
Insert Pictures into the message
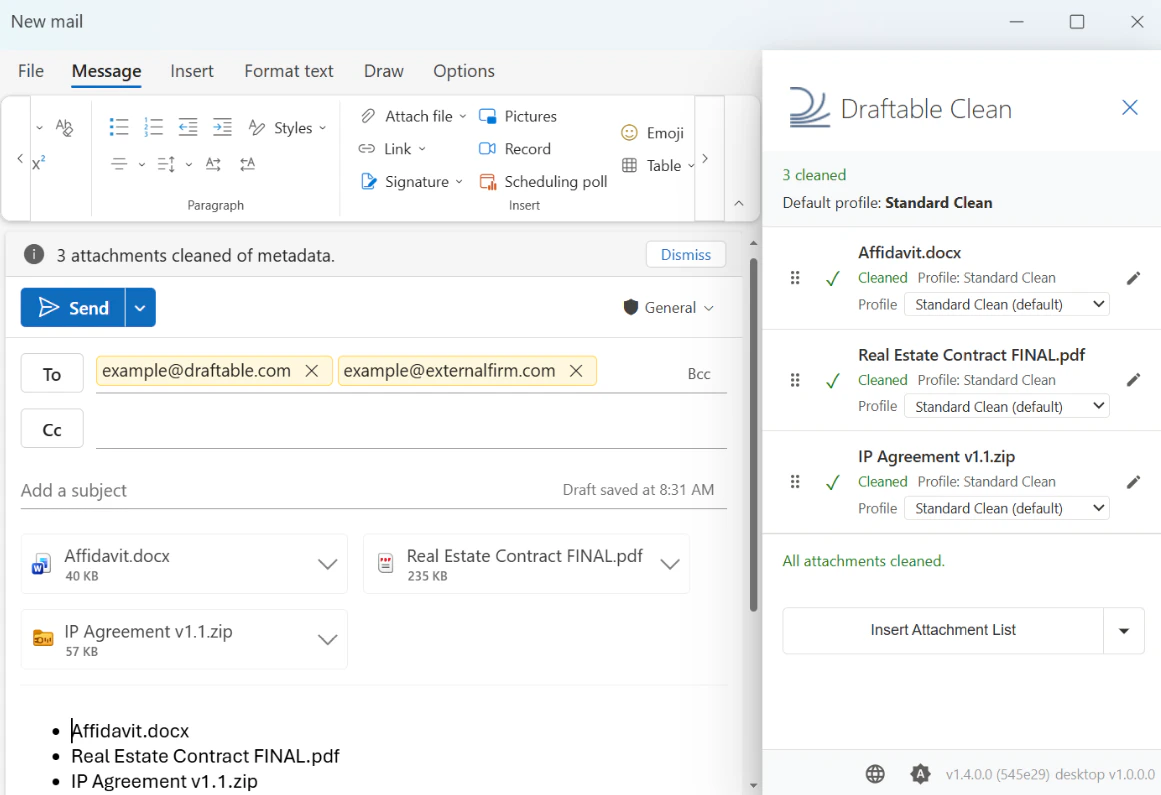pyautogui.click(x=518, y=116)
